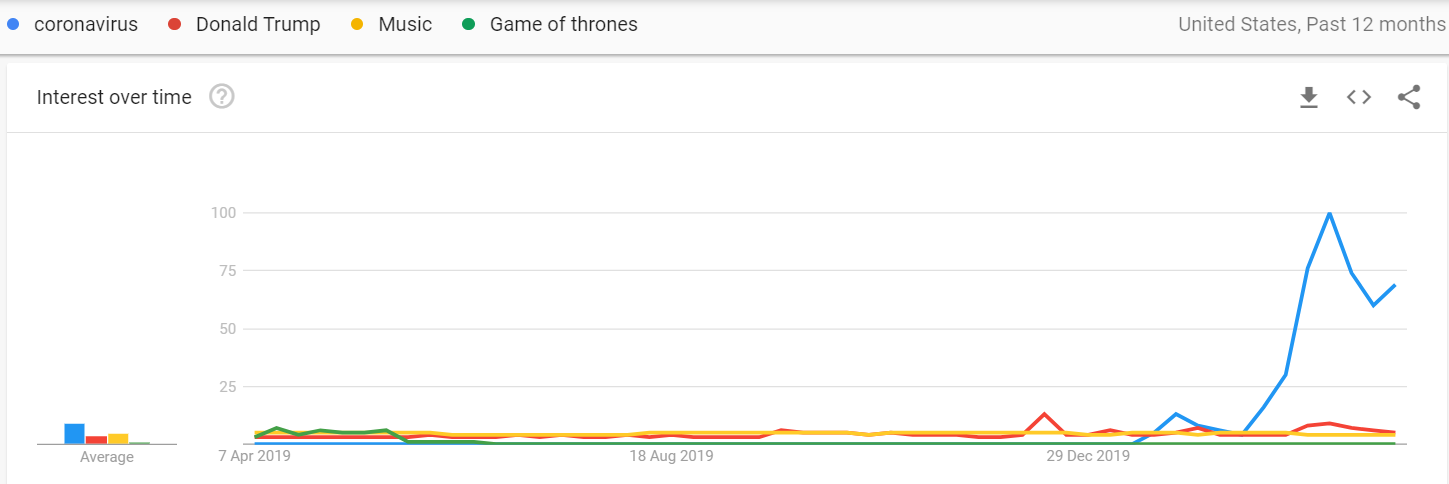This screenshot has width=1449, height=484.
Task: Click the 7 Apr 2019 axis label
Action: point(256,457)
